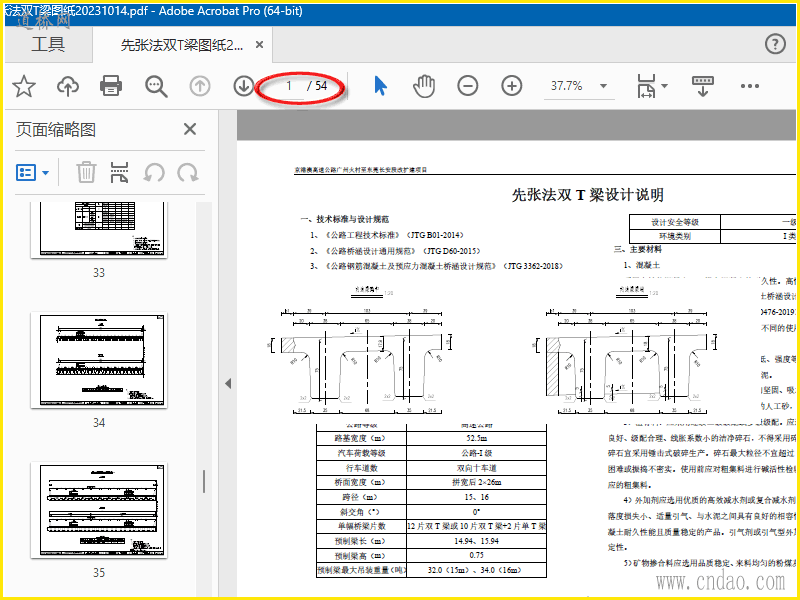Click the 页面缩略图 panel title
Image resolution: width=800 pixels, height=600 pixels.
56,129
